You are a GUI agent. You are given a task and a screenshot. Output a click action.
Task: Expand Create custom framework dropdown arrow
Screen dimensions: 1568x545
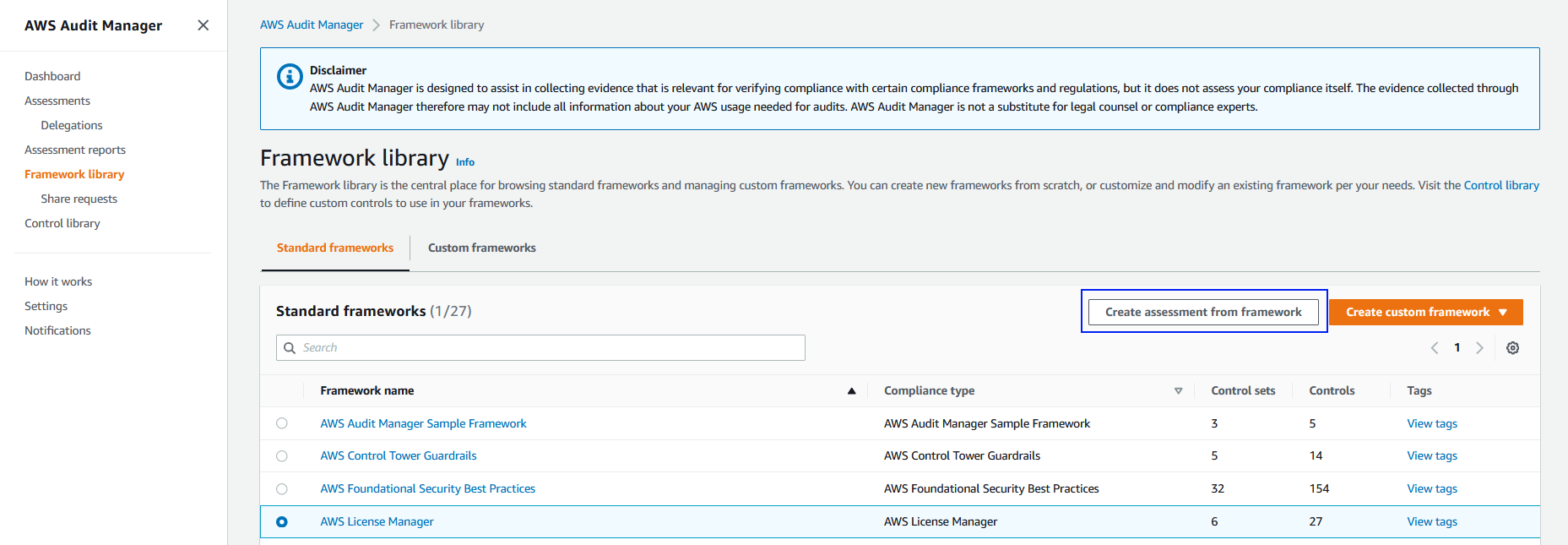click(x=1503, y=313)
